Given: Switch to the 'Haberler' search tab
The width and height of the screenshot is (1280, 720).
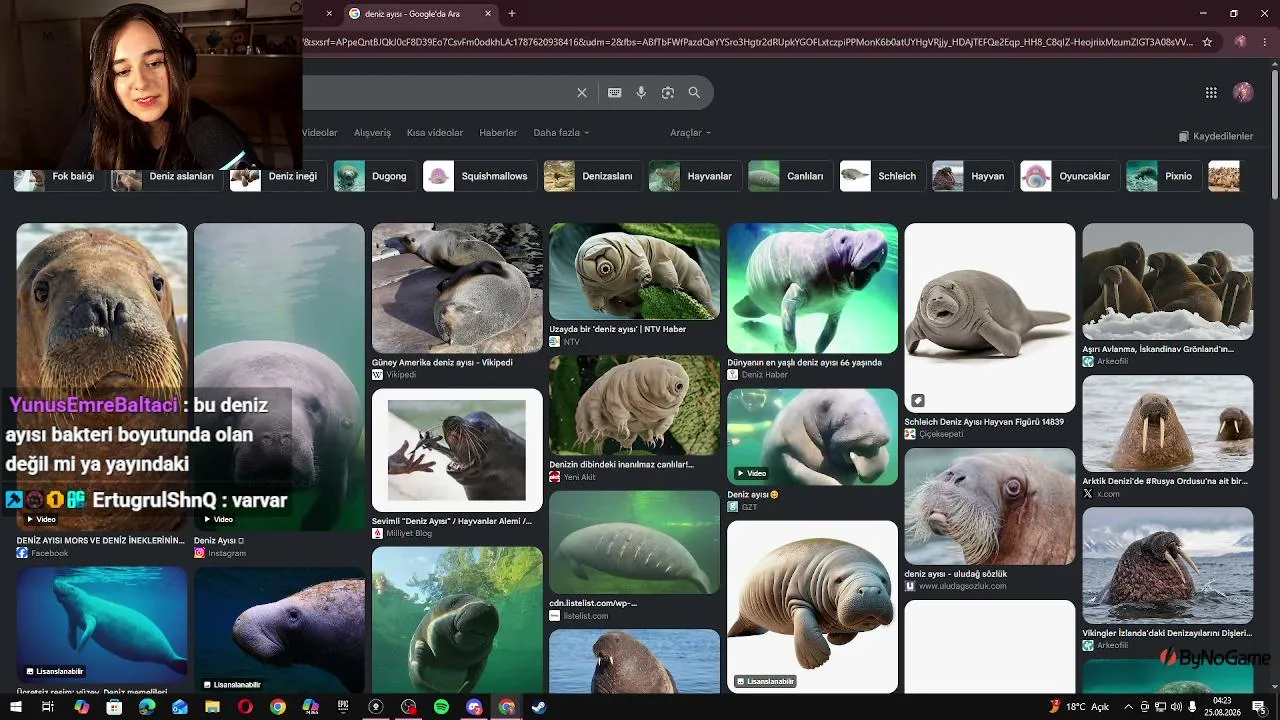Looking at the screenshot, I should click(x=498, y=133).
